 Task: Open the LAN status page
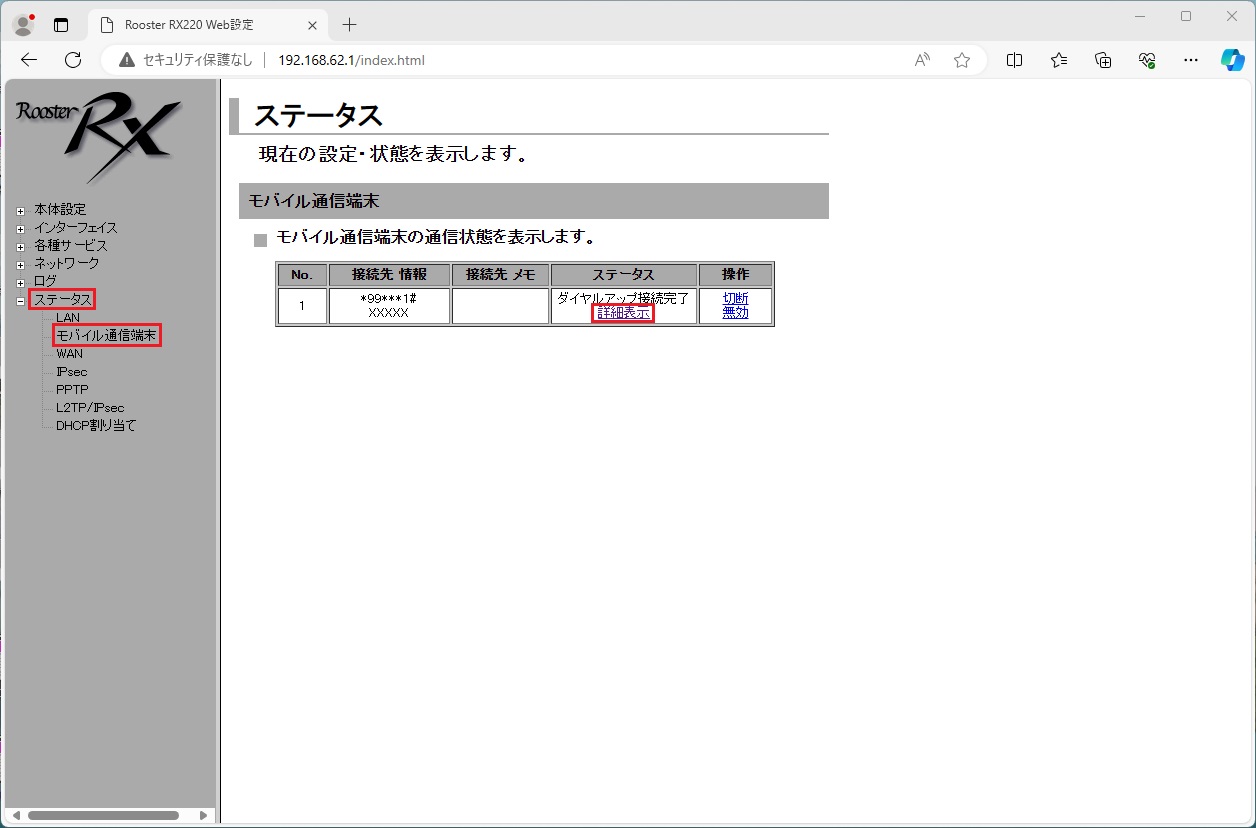68,318
